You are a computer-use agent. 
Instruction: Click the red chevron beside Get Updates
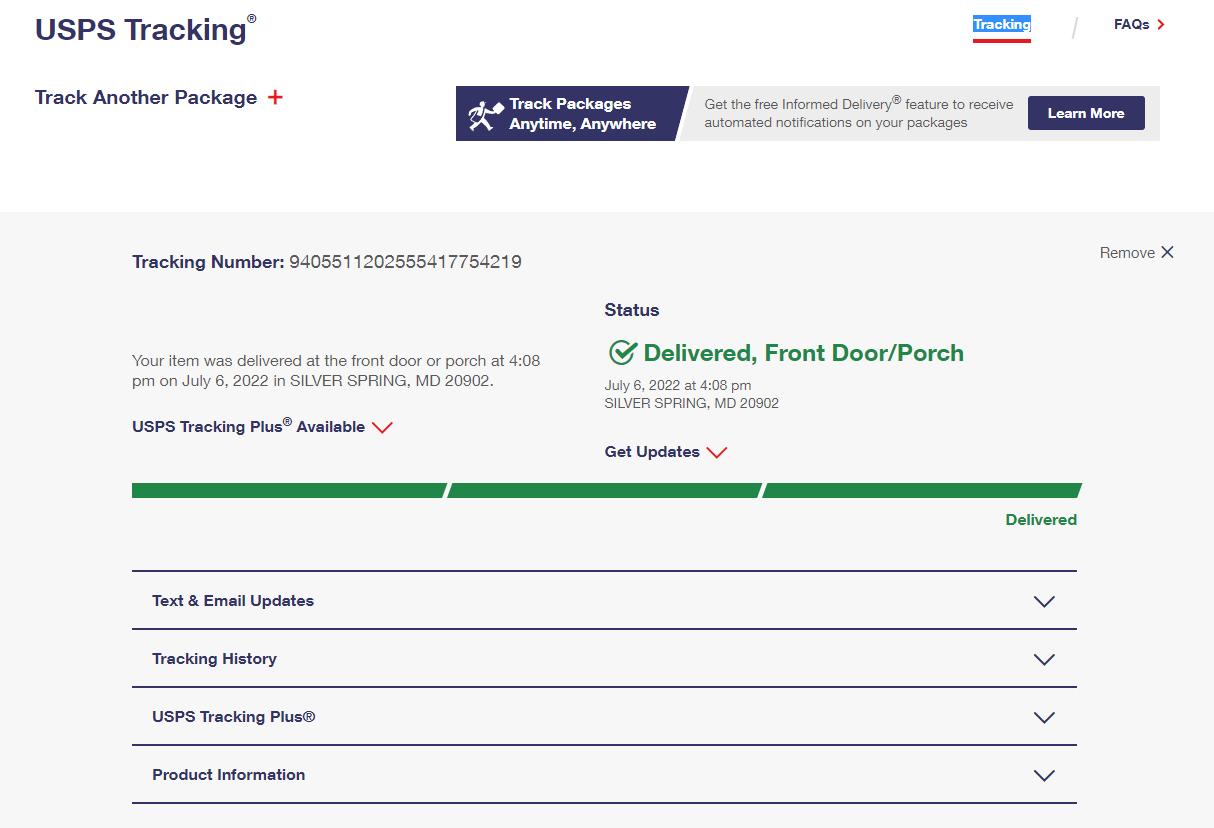(716, 453)
